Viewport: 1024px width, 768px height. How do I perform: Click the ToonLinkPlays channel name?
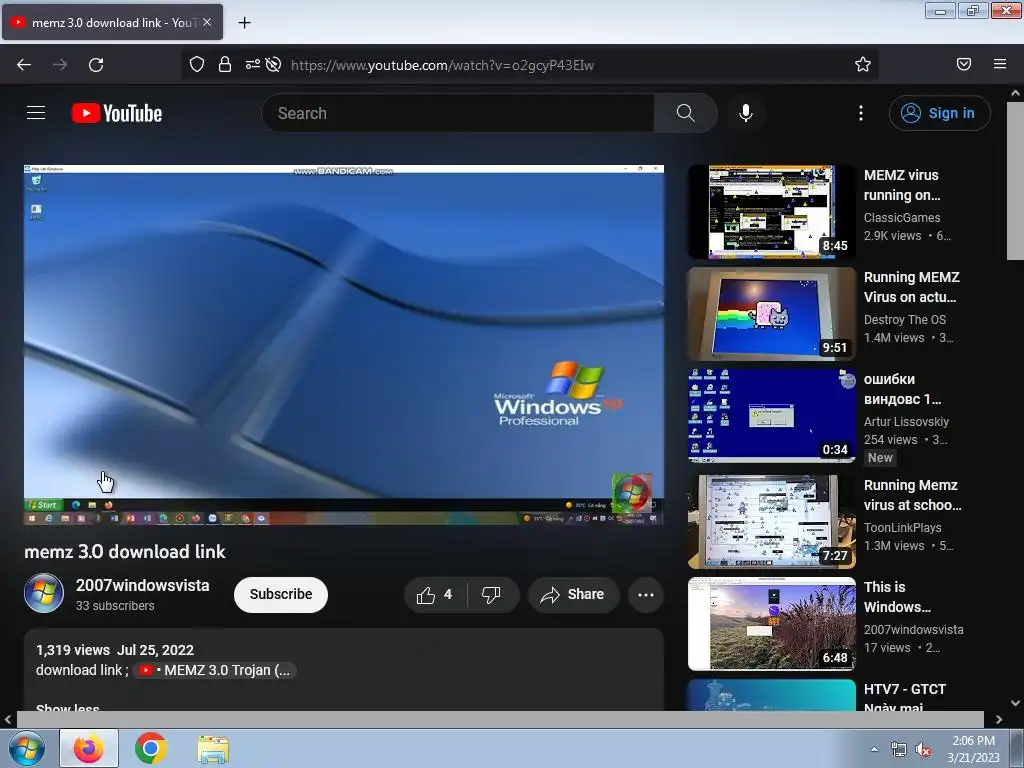[903, 527]
